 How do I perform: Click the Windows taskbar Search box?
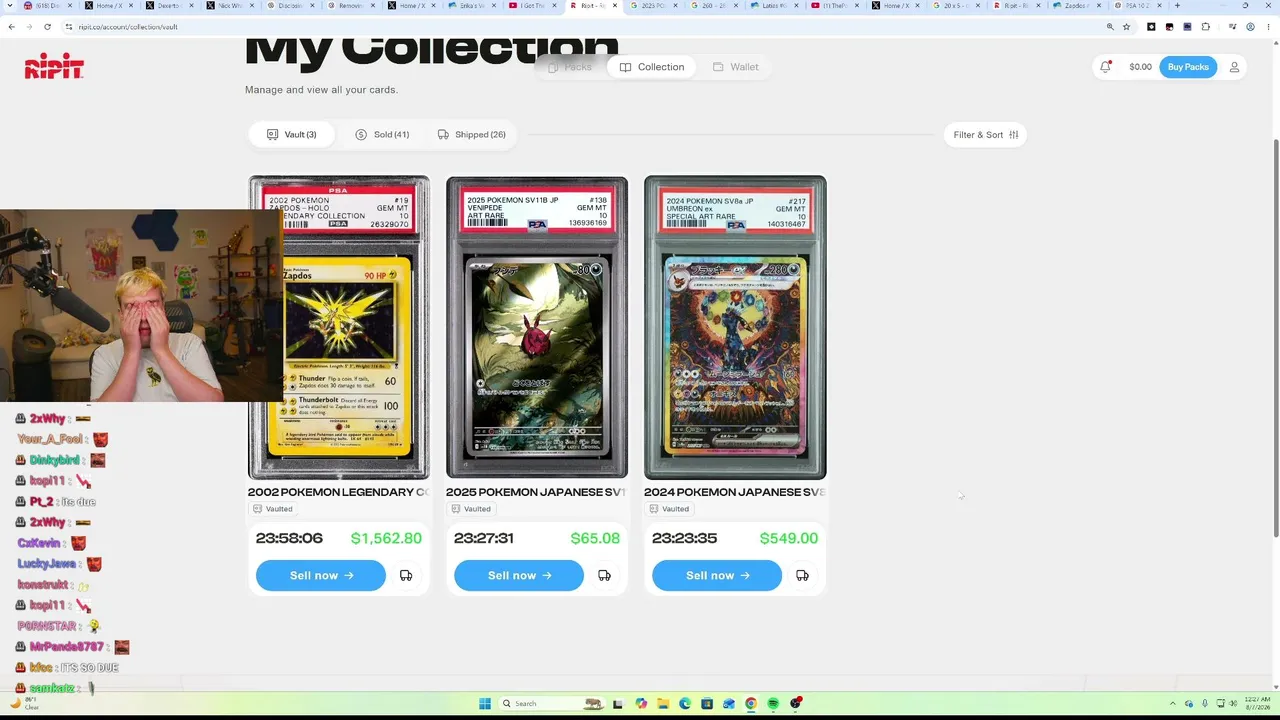pos(550,703)
